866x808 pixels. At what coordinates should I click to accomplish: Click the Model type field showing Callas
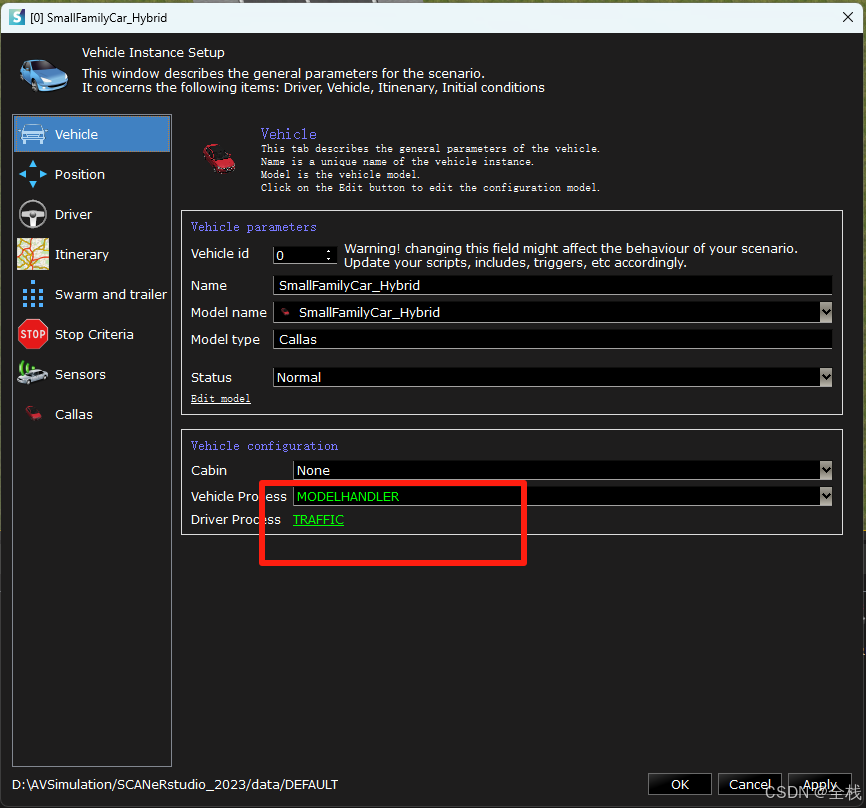[x=552, y=340]
